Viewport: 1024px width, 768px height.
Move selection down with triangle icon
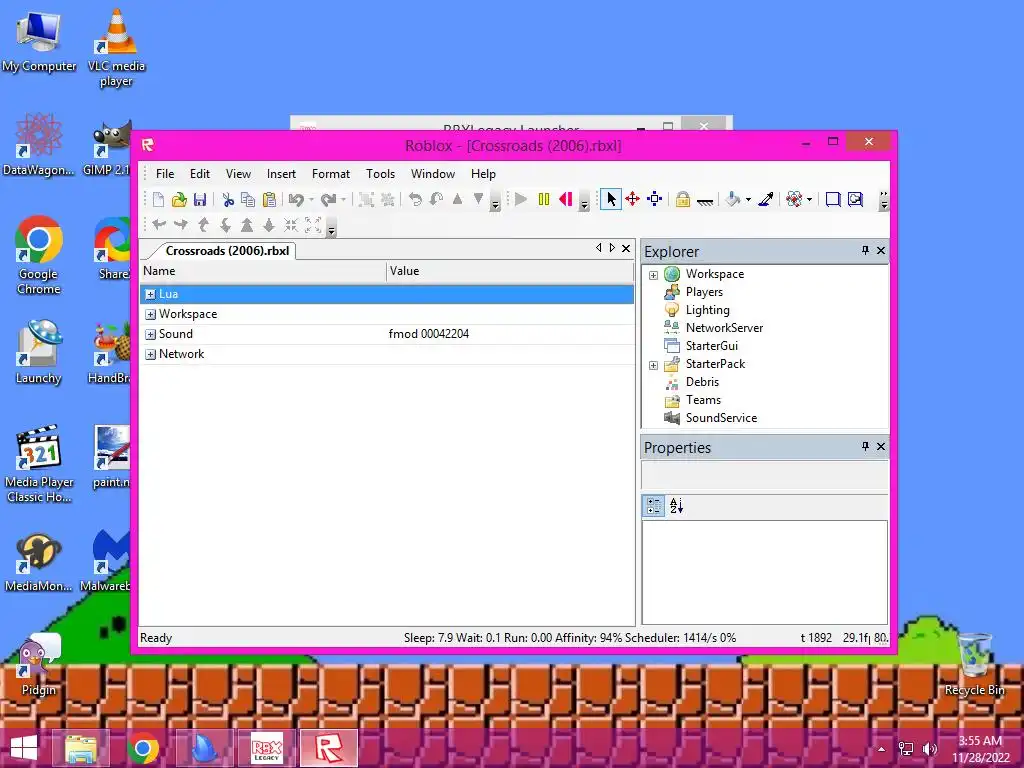[479, 199]
